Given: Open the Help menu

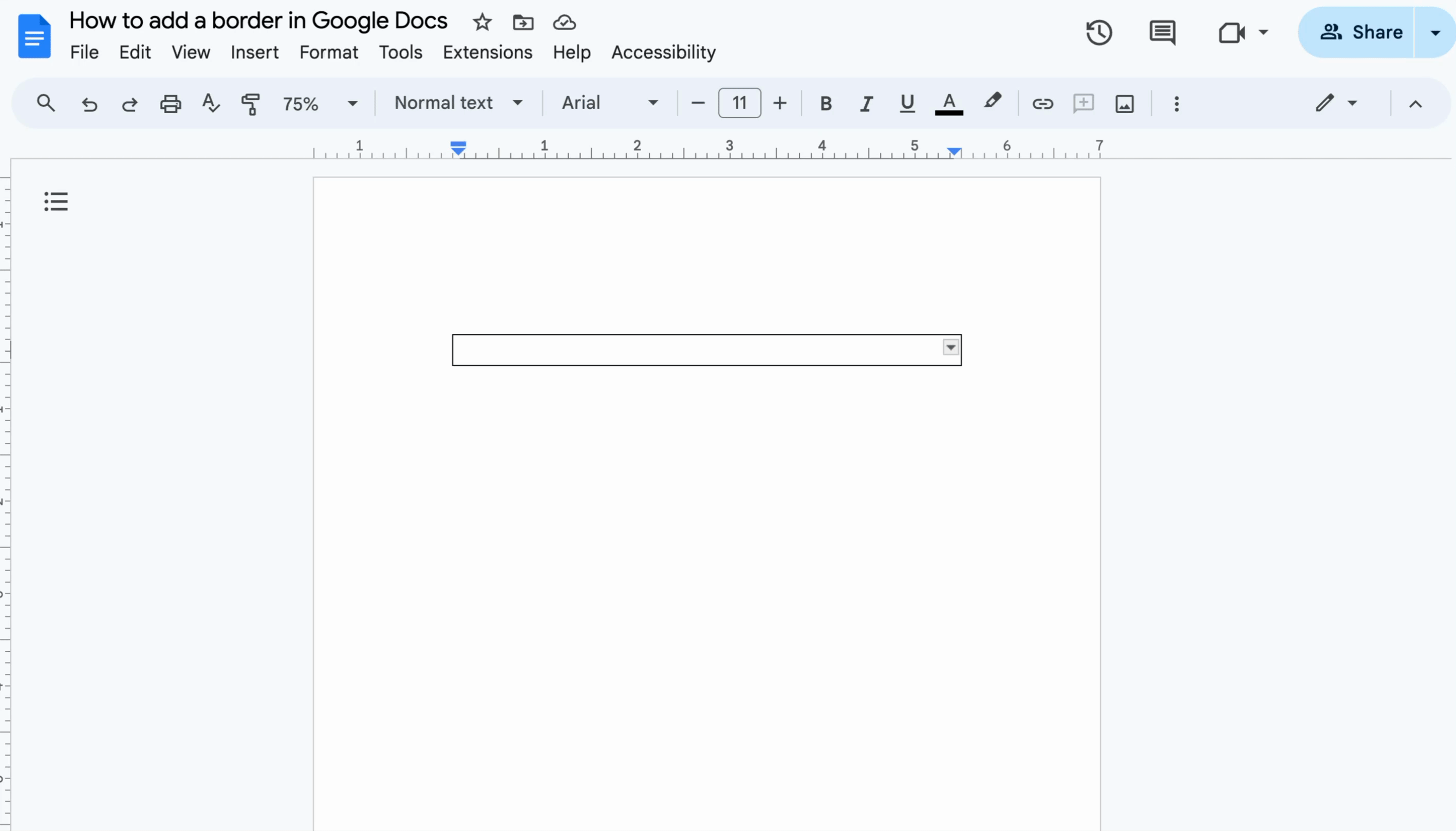Looking at the screenshot, I should (x=571, y=52).
